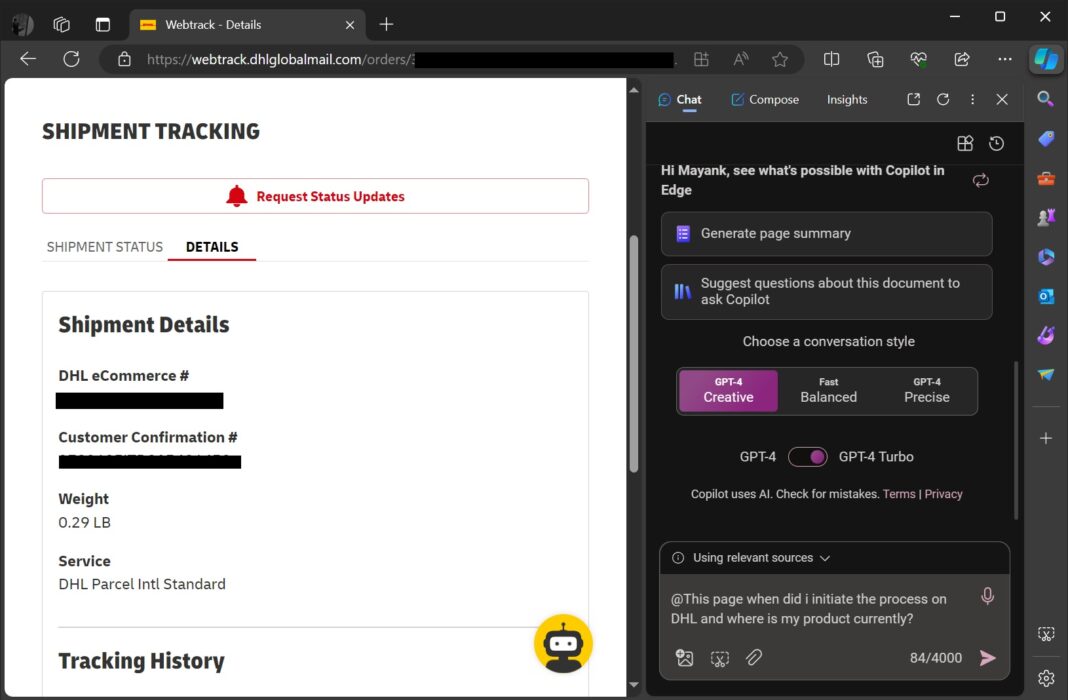Screen dimensions: 1068x700
Task: Close the Webtrack - Details tab
Action: tap(349, 25)
